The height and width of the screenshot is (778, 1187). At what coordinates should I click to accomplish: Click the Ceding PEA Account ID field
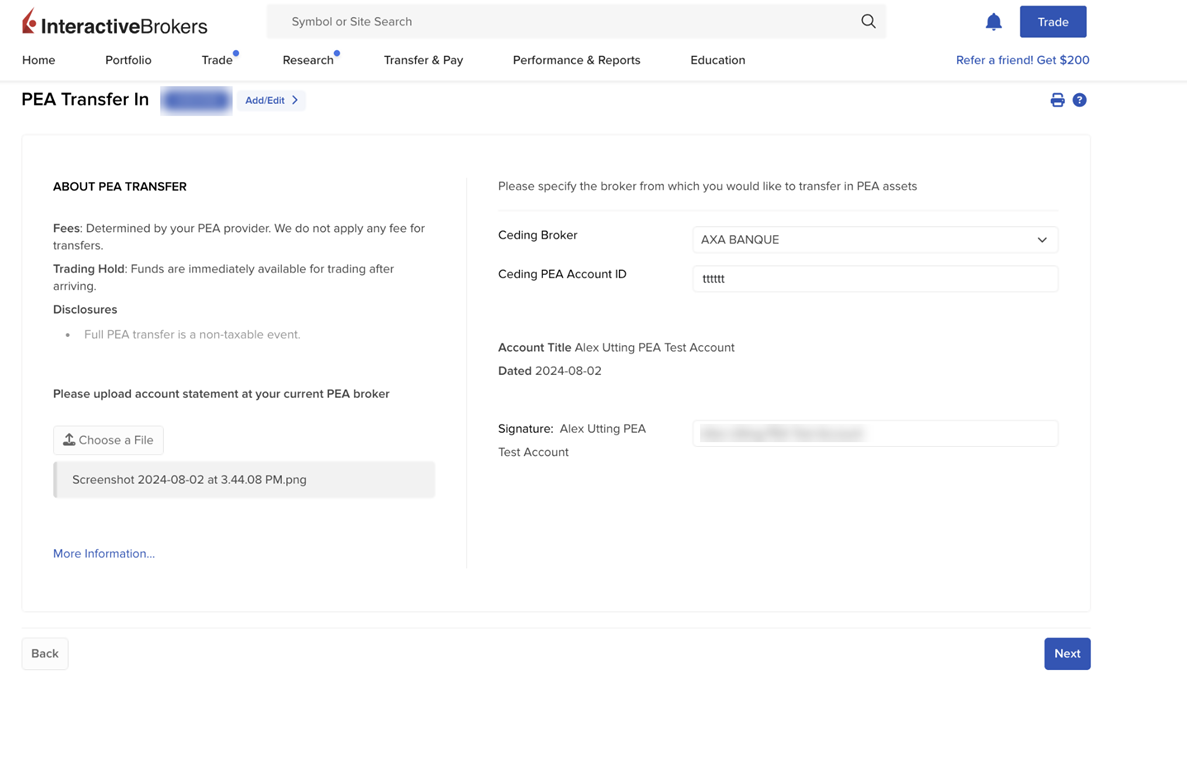pyautogui.click(x=875, y=279)
